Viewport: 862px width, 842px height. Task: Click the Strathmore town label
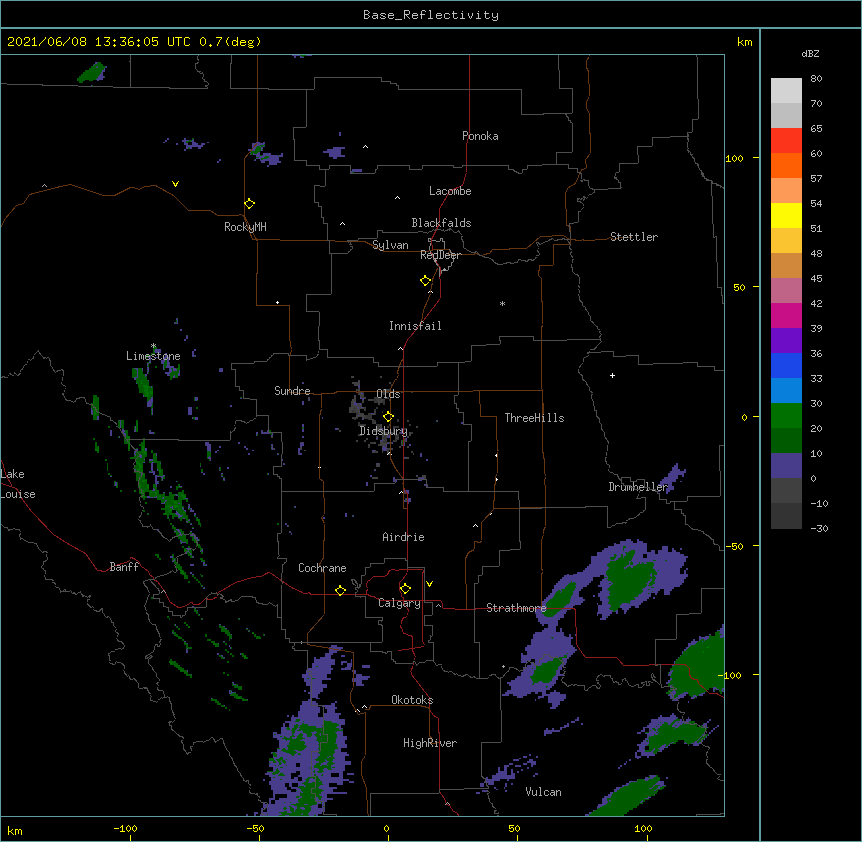point(516,608)
